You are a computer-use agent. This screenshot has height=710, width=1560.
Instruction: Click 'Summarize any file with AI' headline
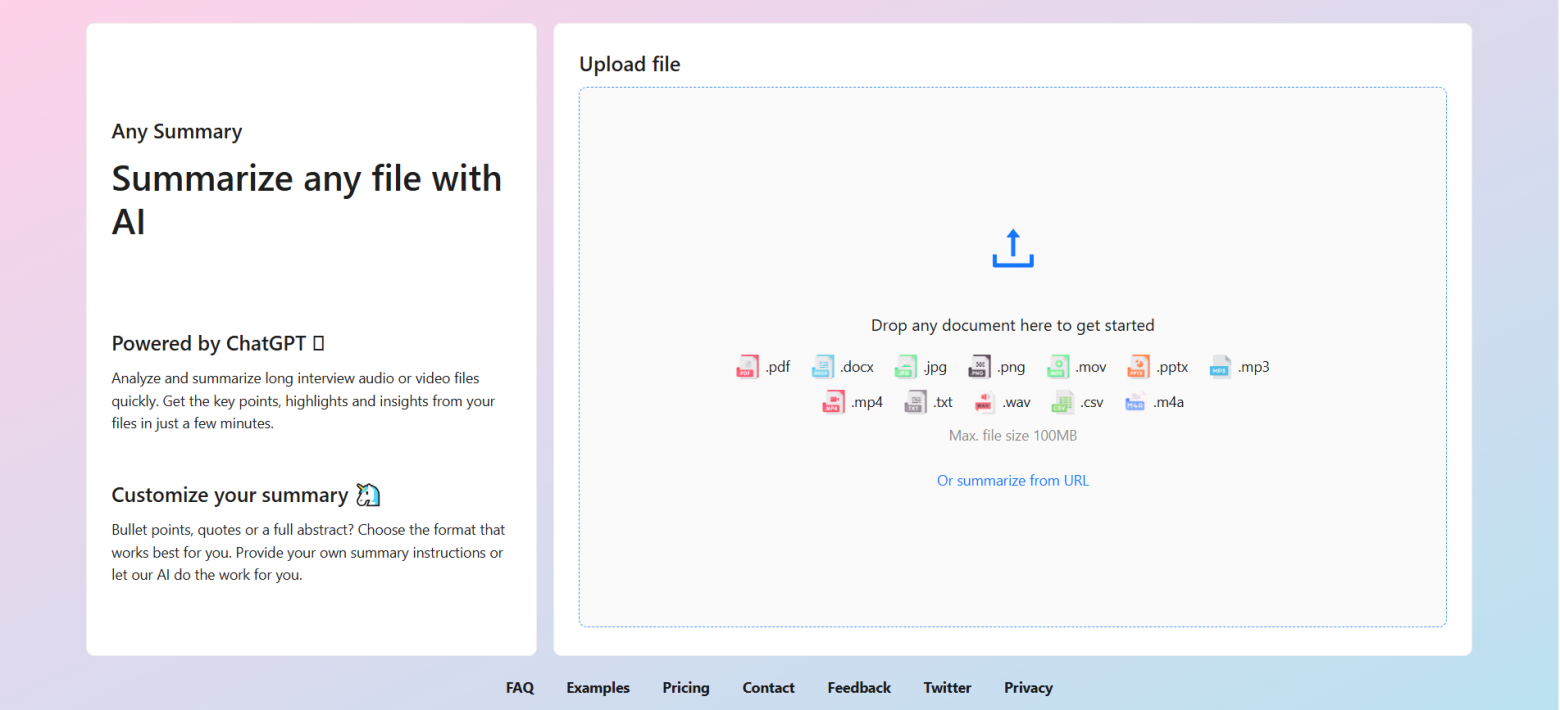click(307, 199)
